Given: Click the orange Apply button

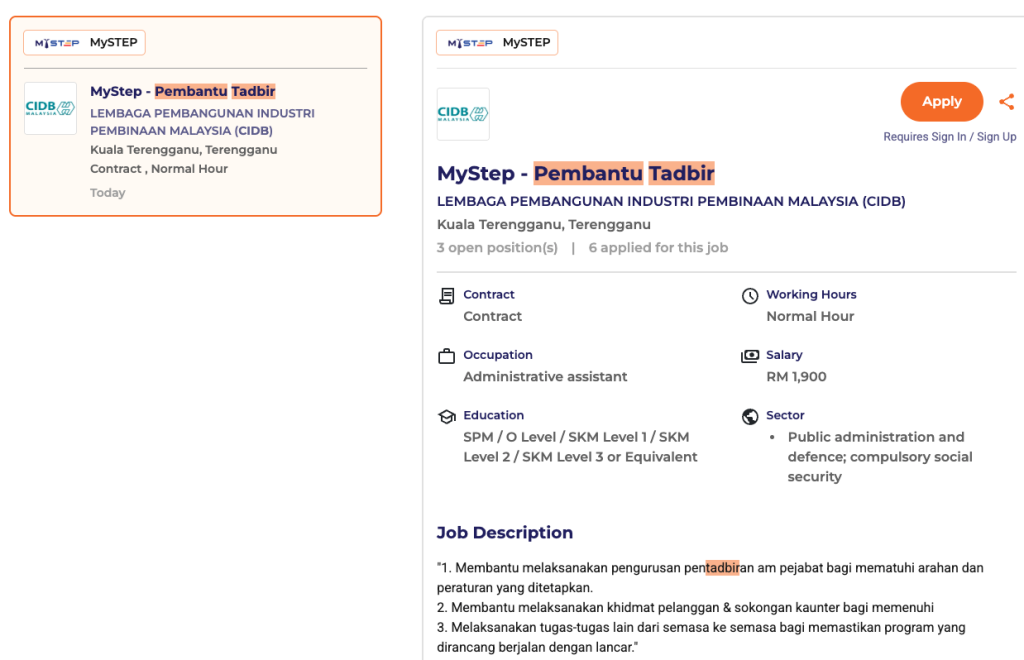Looking at the screenshot, I should [x=941, y=102].
